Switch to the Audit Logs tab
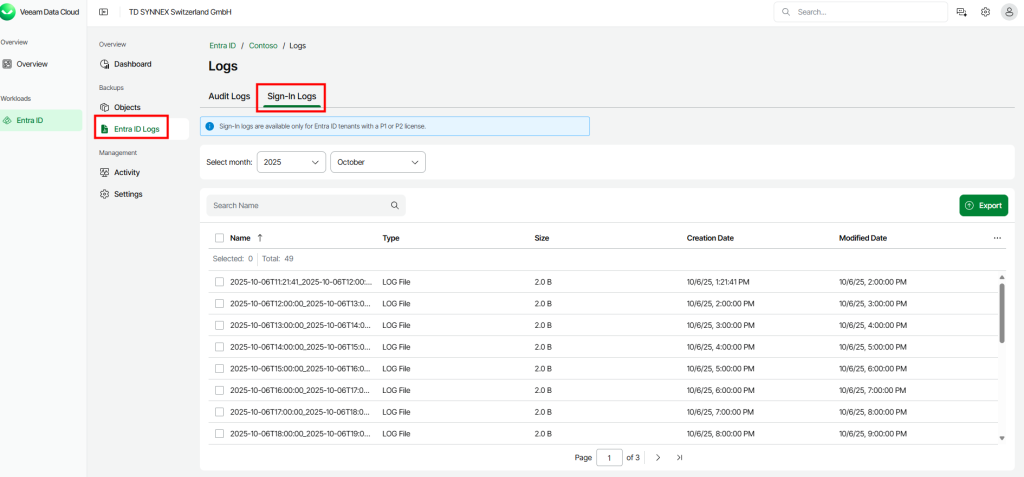 pos(229,96)
